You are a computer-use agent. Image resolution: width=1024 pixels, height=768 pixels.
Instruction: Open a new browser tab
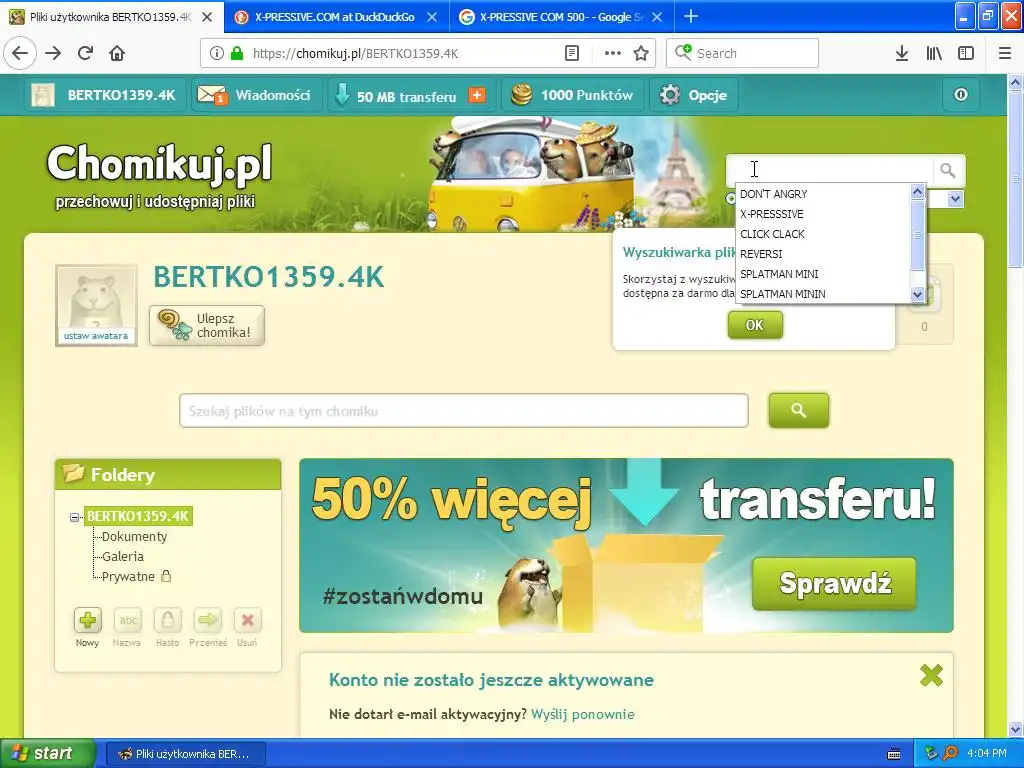tap(690, 17)
